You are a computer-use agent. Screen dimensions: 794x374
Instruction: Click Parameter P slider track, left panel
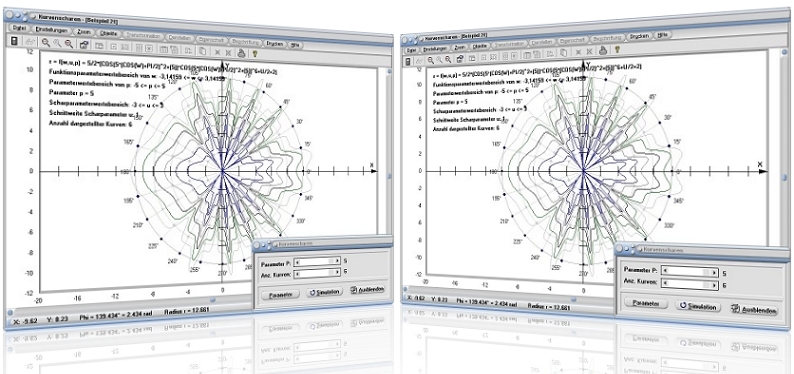point(318,262)
